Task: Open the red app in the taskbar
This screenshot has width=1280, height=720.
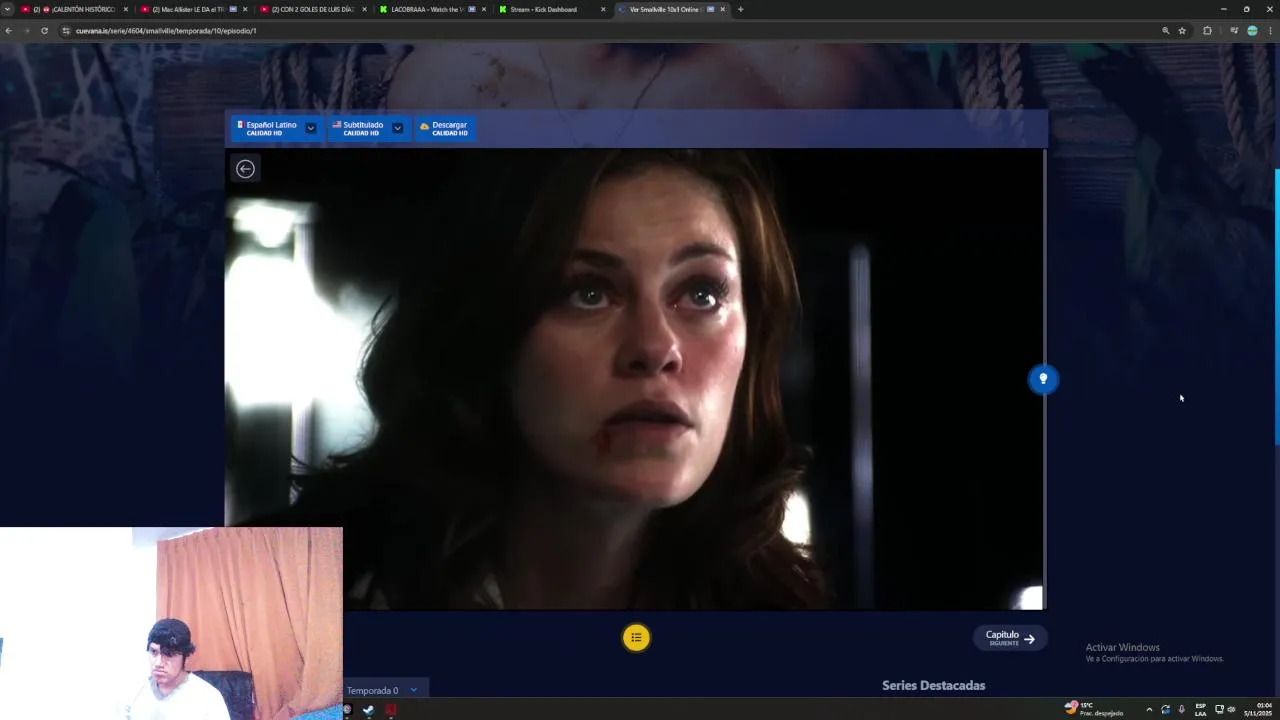Action: 390,710
